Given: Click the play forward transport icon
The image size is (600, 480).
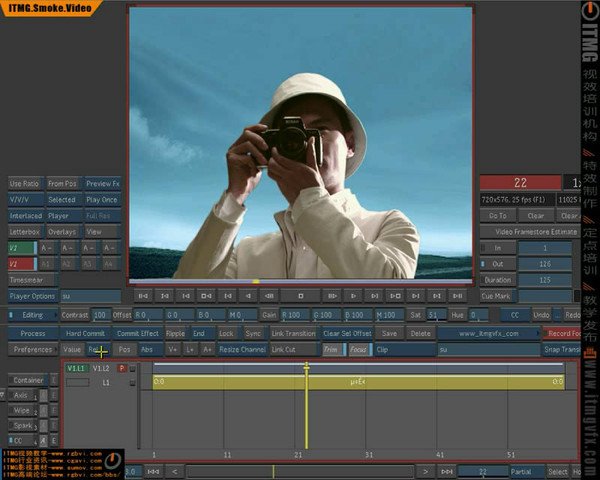Looking at the screenshot, I should point(352,296).
